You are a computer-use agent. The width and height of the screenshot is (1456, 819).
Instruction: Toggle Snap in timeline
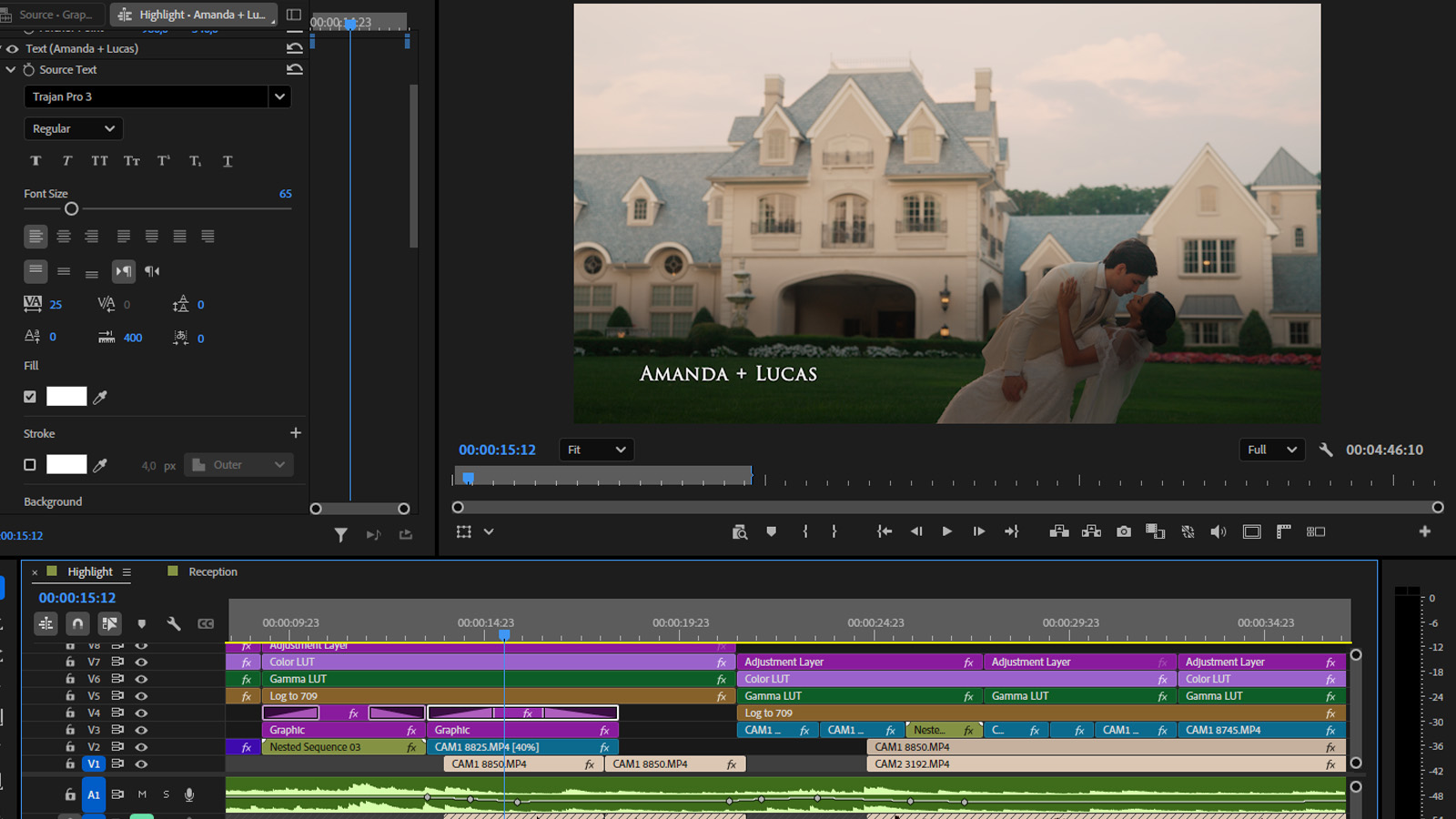77,623
